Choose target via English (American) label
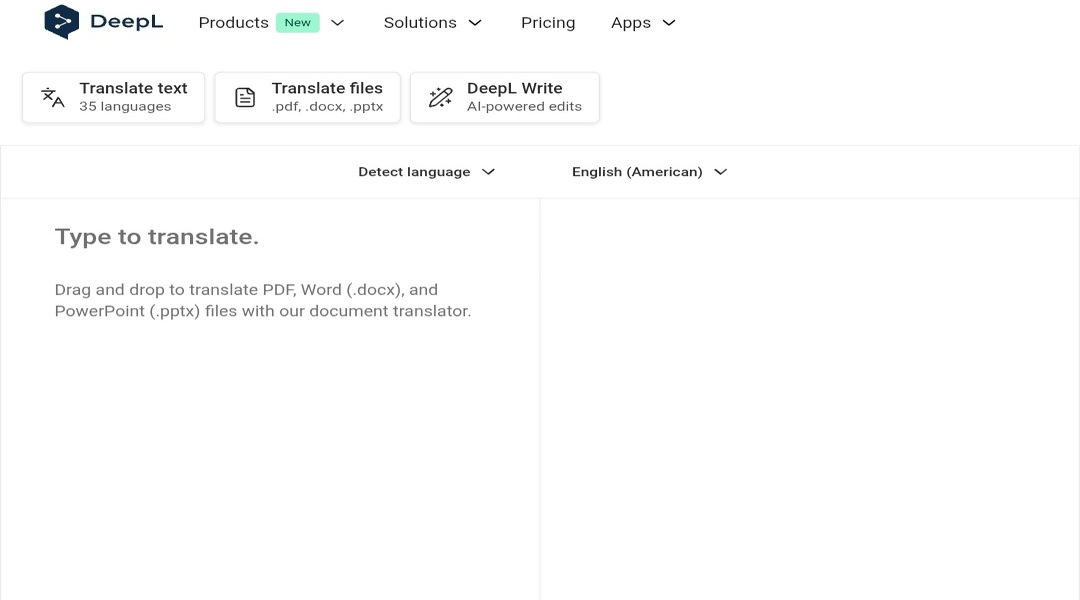 [637, 172]
